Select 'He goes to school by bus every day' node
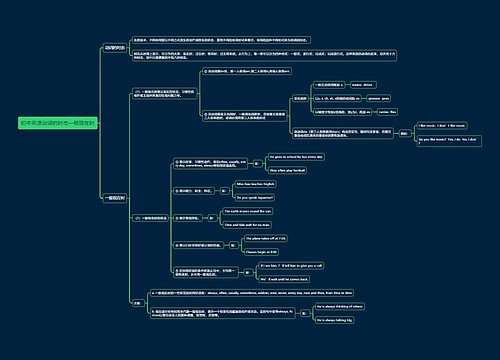 coord(296,157)
